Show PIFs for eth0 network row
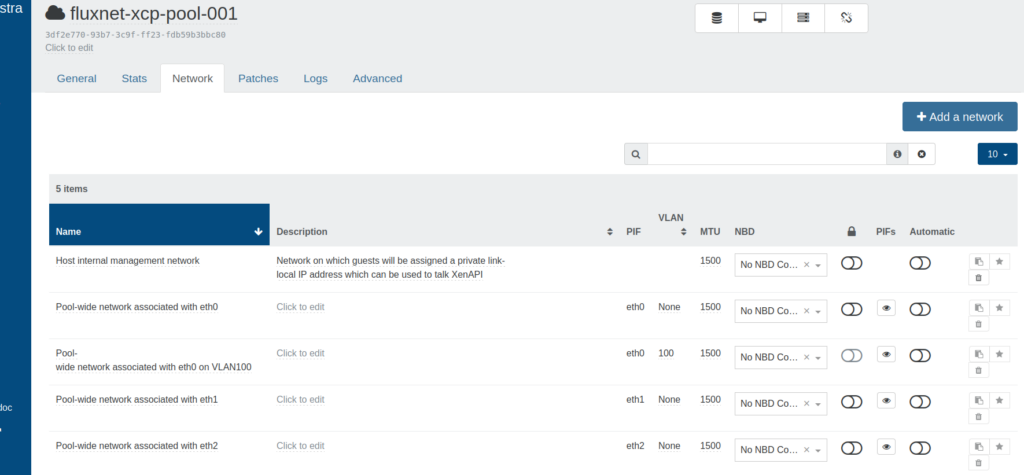 [x=885, y=309]
